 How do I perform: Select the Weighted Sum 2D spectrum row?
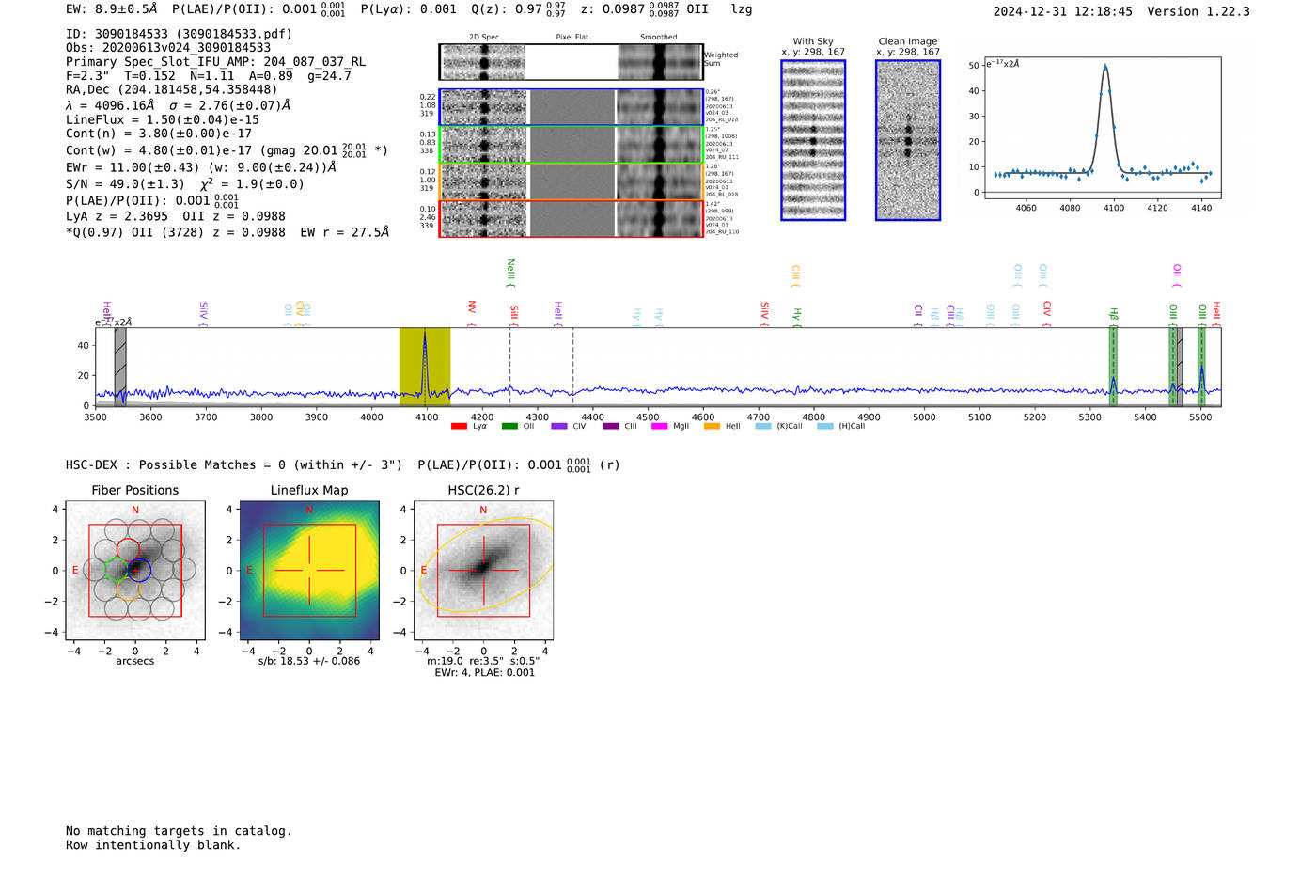(x=571, y=62)
